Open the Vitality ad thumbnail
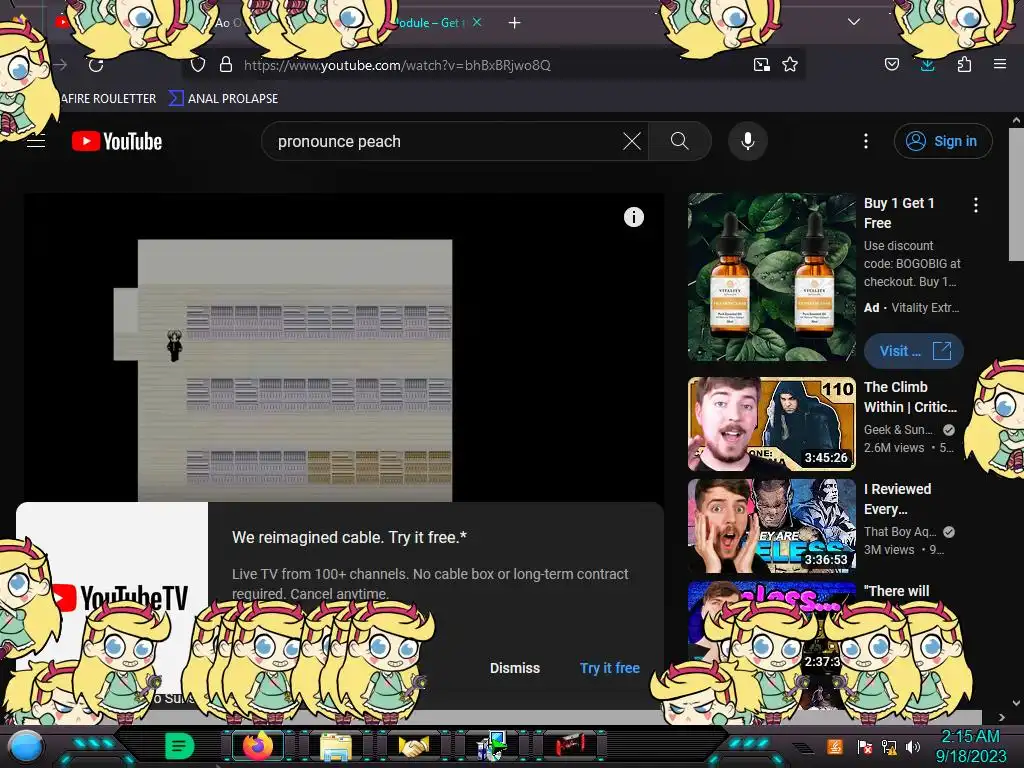 pos(771,277)
